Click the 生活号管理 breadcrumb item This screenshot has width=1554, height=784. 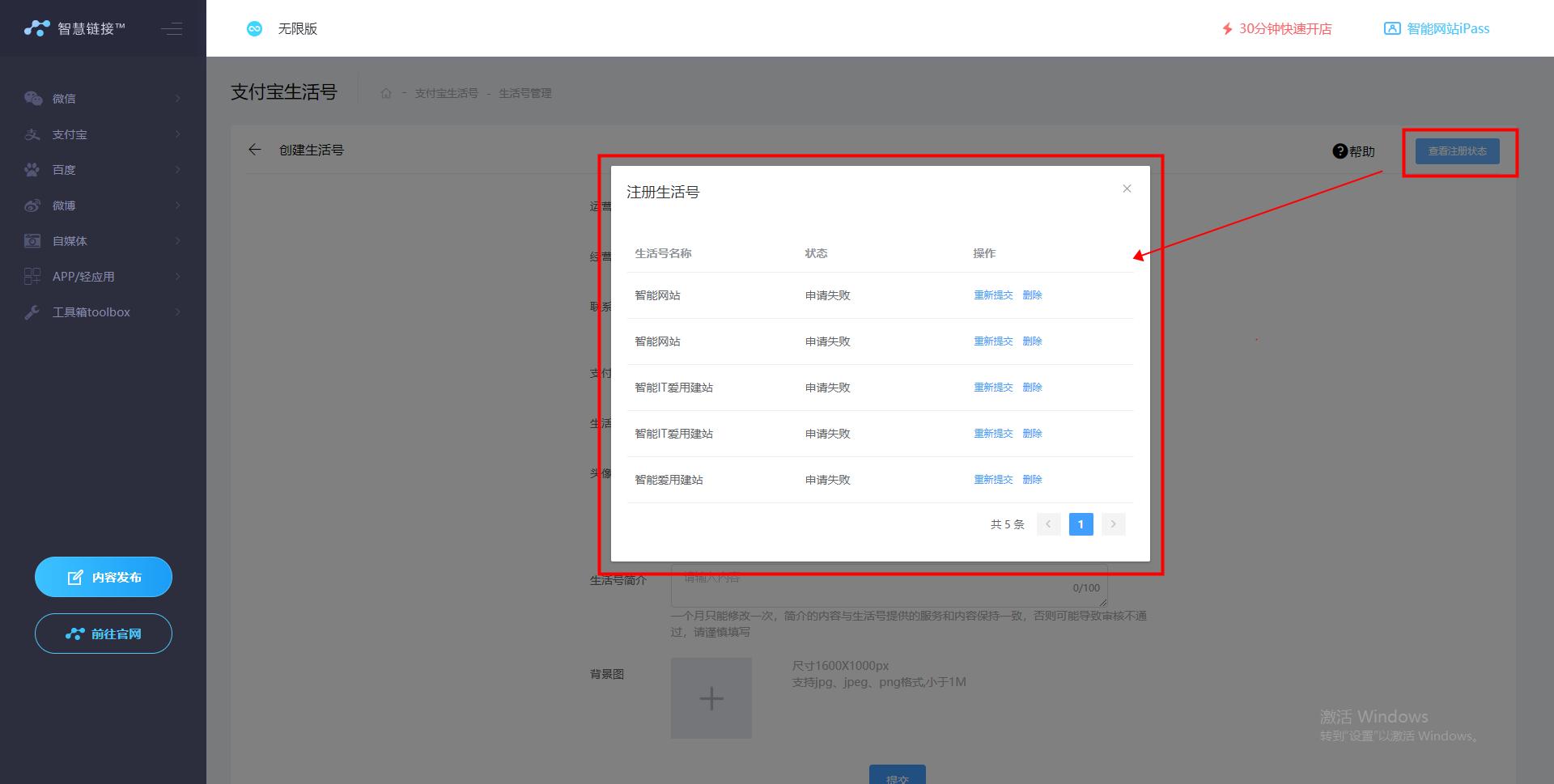[x=524, y=92]
